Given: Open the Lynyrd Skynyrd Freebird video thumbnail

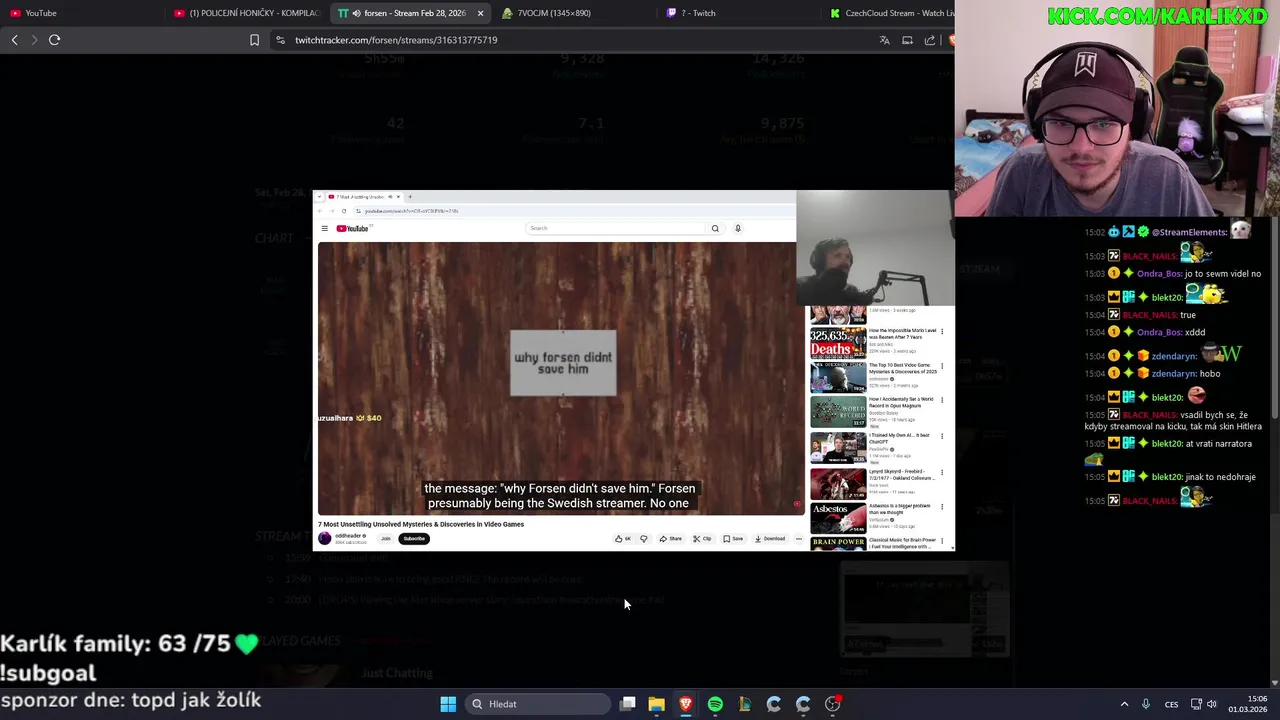Looking at the screenshot, I should click(x=838, y=483).
